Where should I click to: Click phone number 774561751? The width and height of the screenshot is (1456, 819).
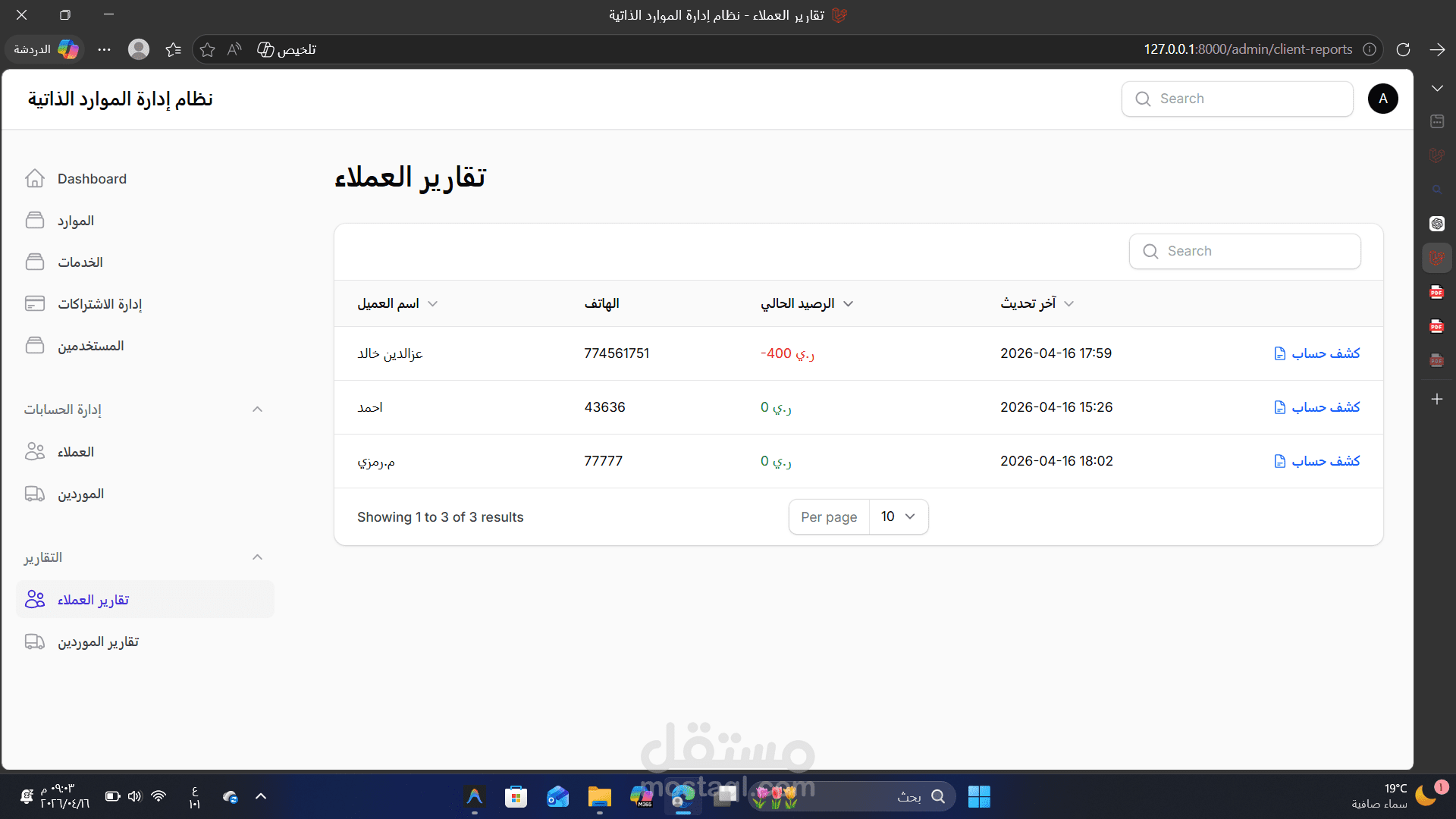(617, 353)
